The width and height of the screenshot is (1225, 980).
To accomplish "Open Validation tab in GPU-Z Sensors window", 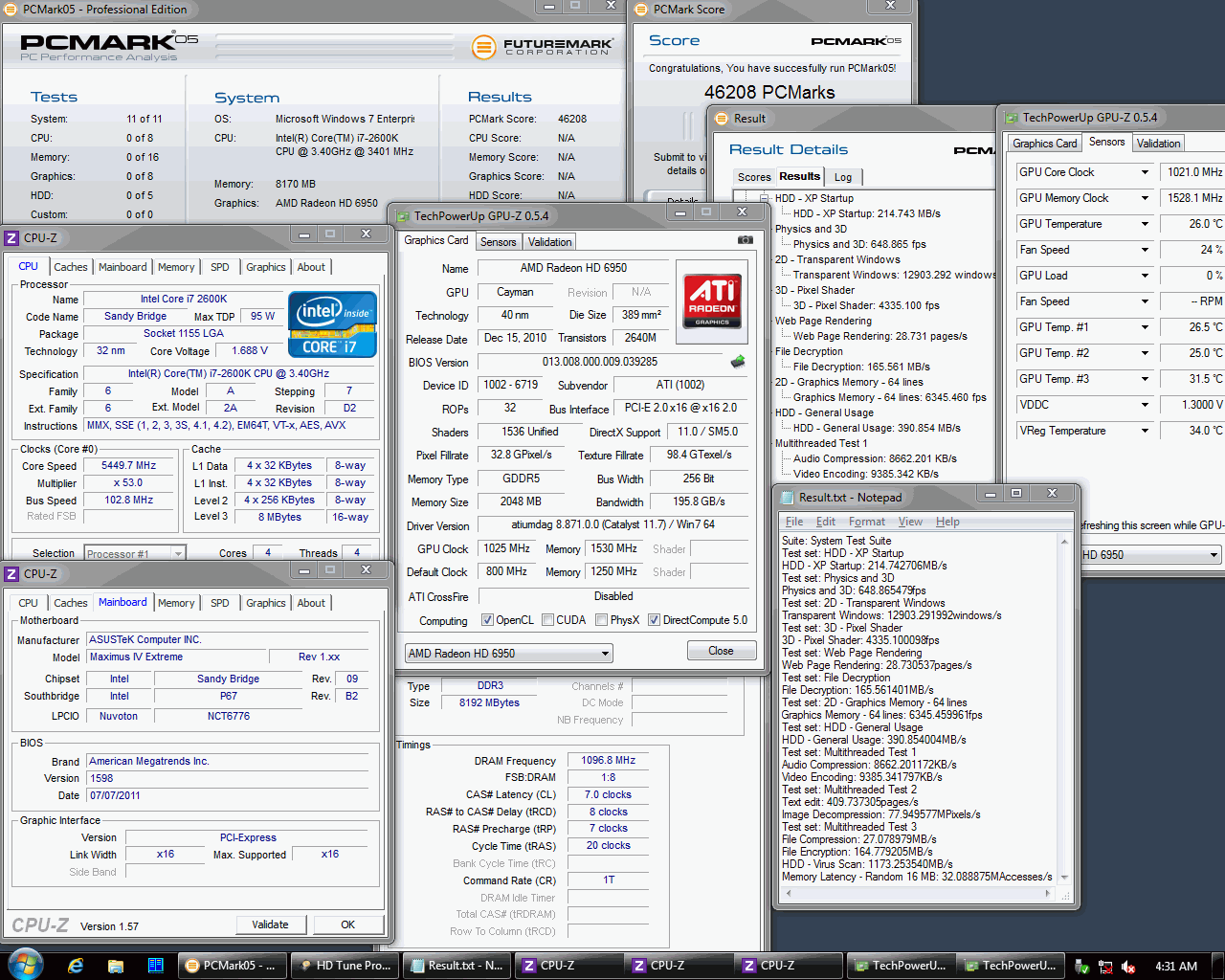I will tap(1159, 144).
